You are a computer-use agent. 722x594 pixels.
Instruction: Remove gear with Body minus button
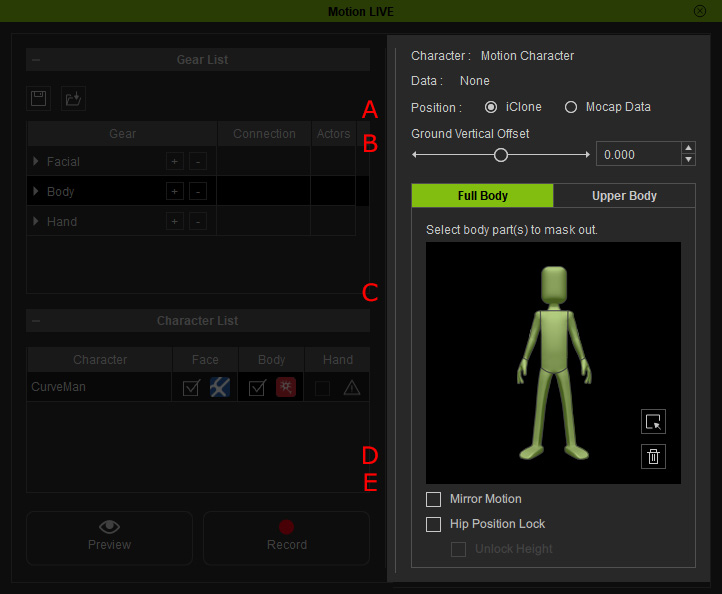(x=198, y=191)
